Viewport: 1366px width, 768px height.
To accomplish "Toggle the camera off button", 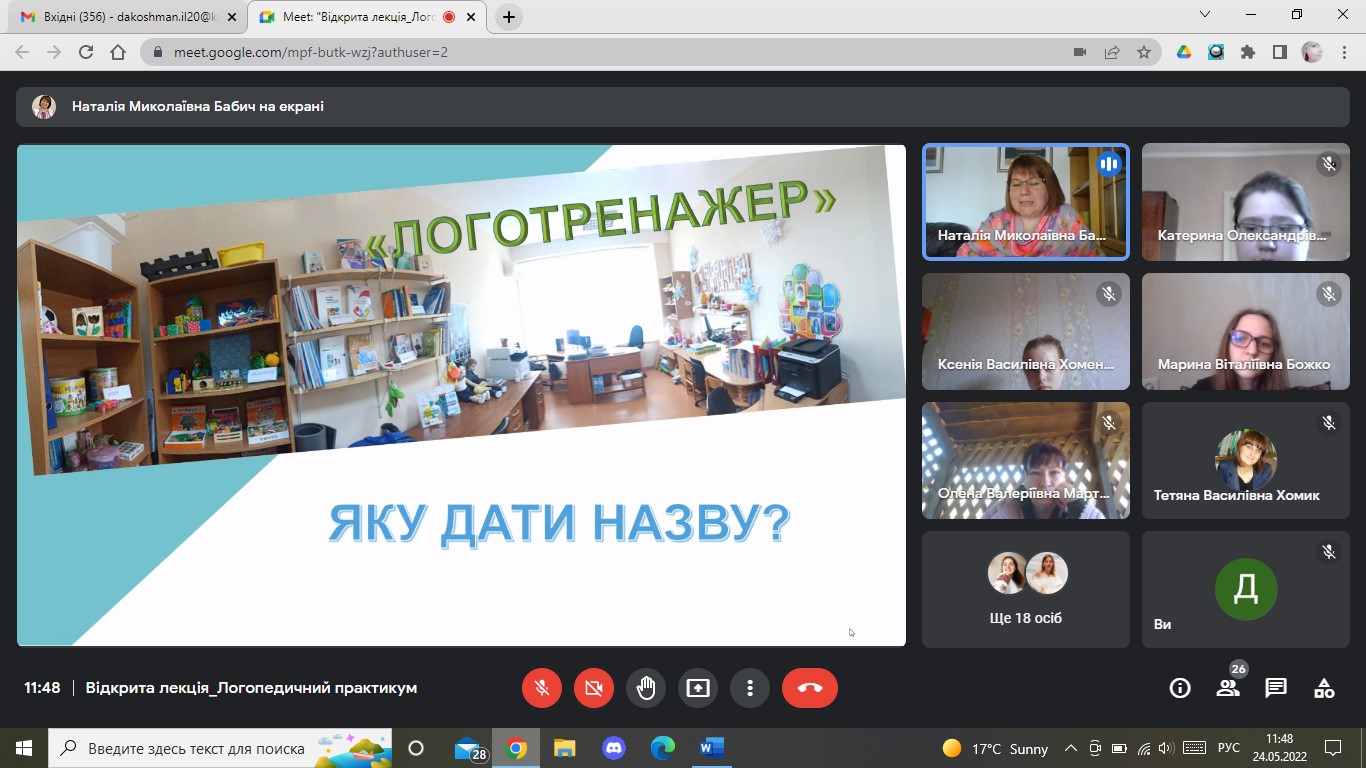I will (594, 688).
